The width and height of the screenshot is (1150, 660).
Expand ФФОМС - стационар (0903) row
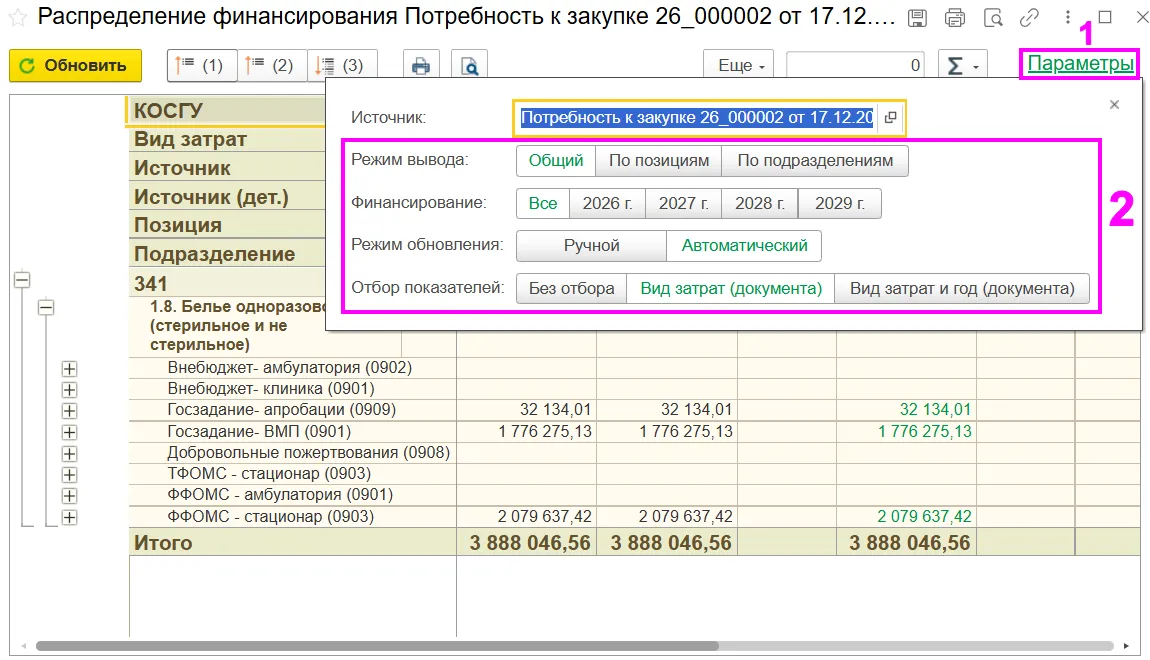click(x=69, y=518)
